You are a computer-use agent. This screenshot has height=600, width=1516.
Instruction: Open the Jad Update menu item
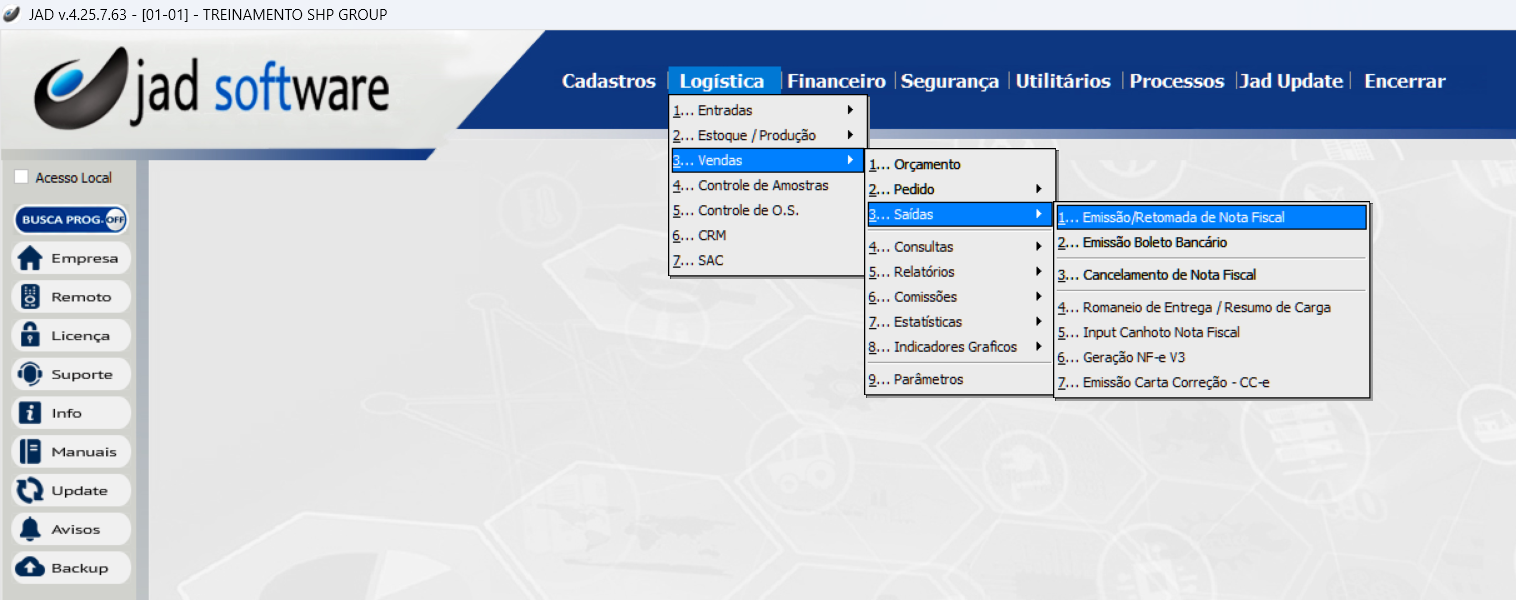[1291, 81]
